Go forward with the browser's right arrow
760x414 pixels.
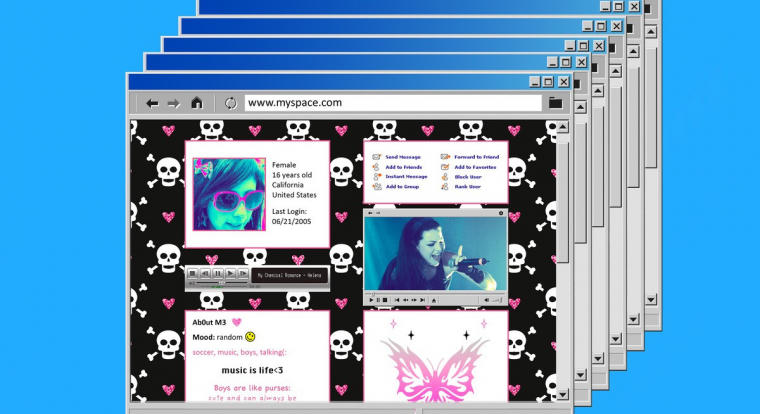(x=174, y=103)
